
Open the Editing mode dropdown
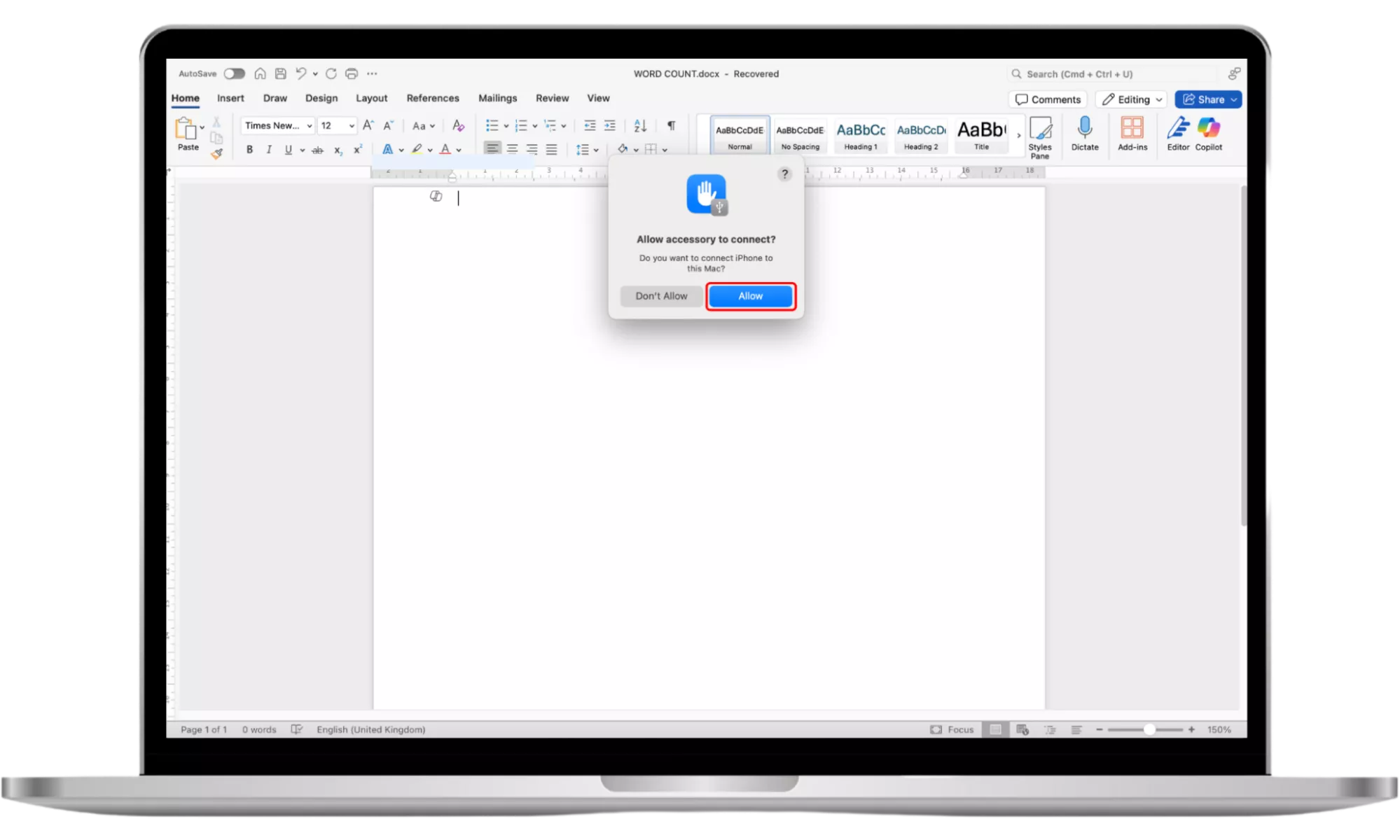[1131, 99]
